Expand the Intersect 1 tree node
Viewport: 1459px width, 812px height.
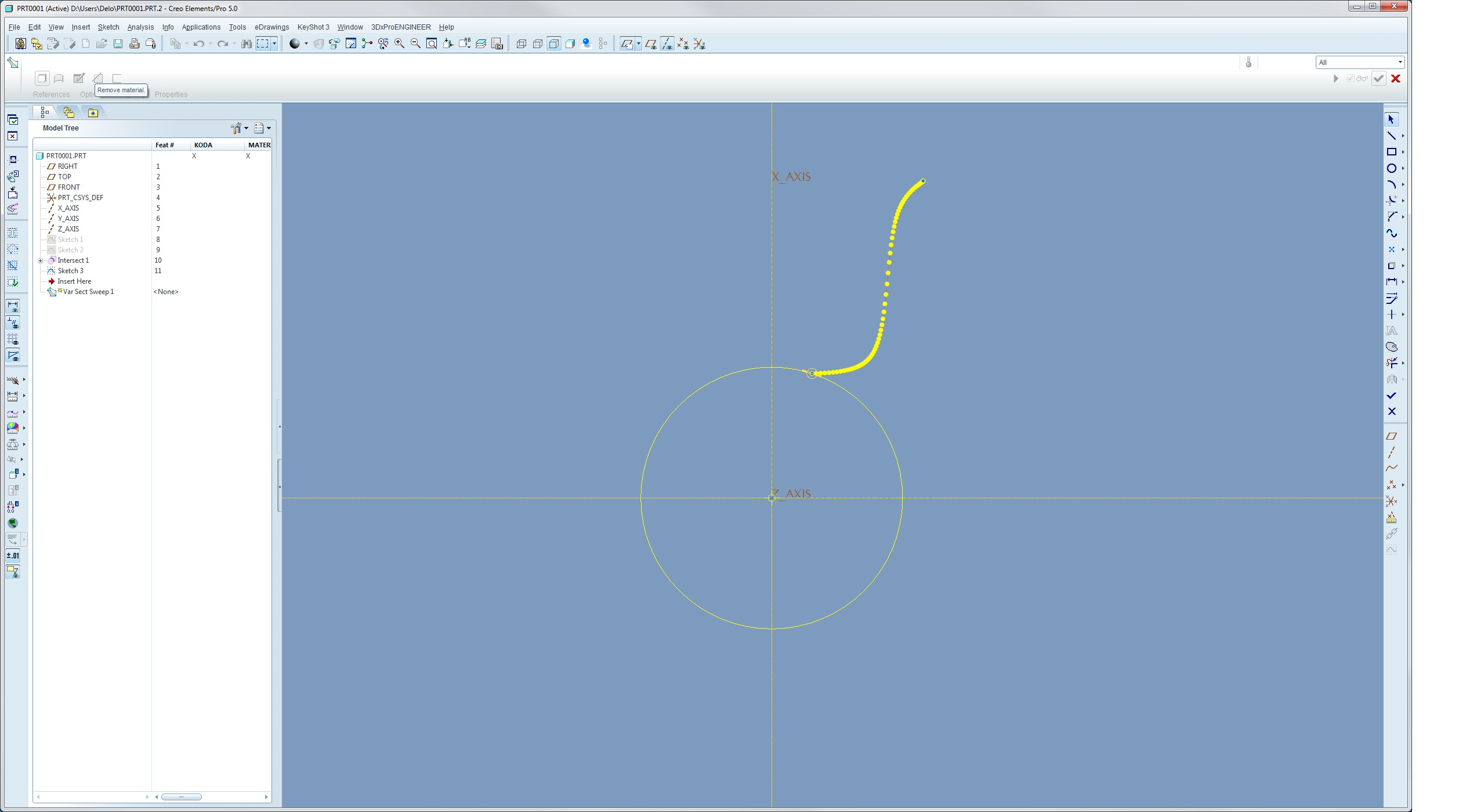41,260
